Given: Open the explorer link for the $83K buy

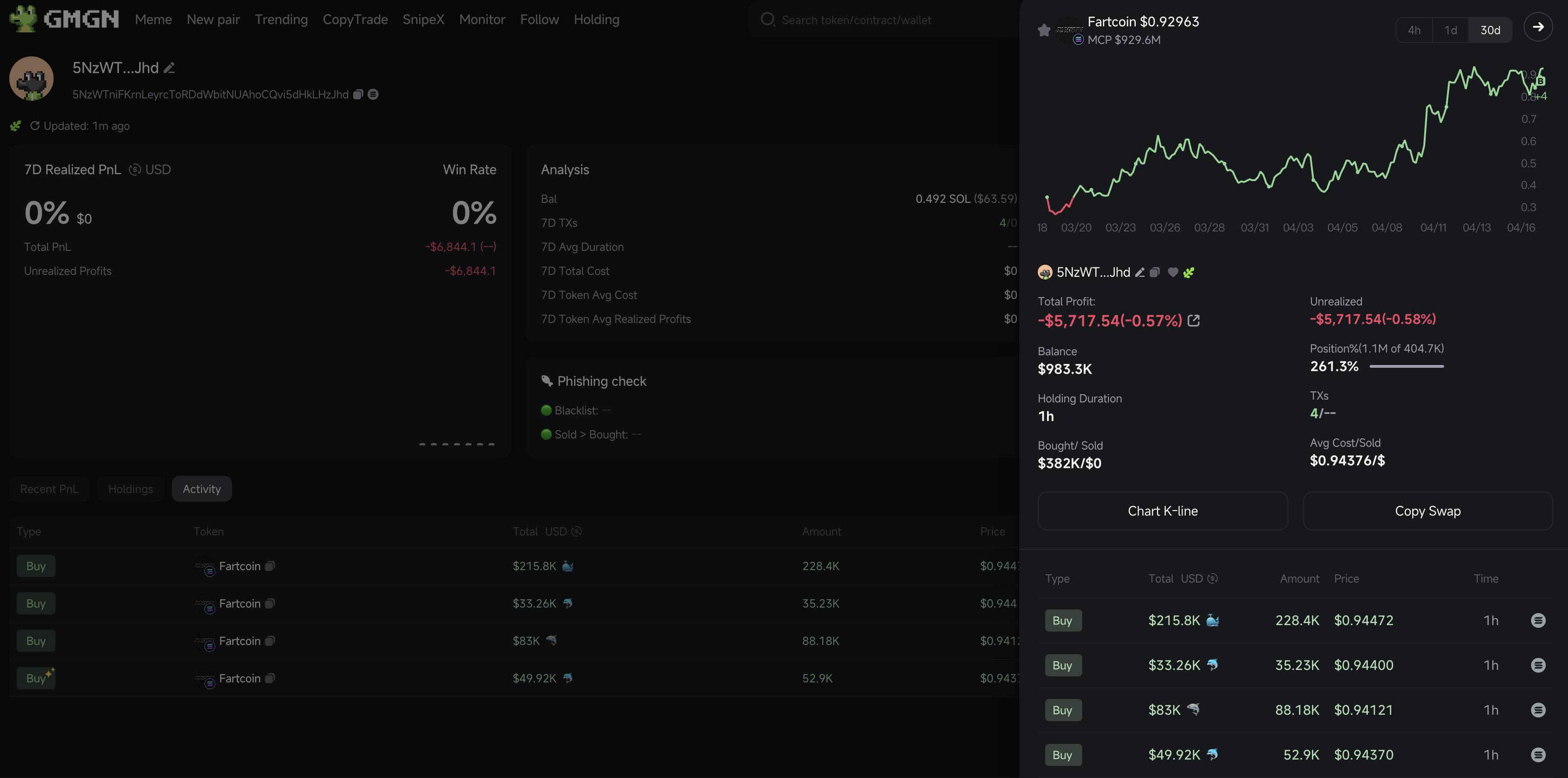Looking at the screenshot, I should (1537, 710).
